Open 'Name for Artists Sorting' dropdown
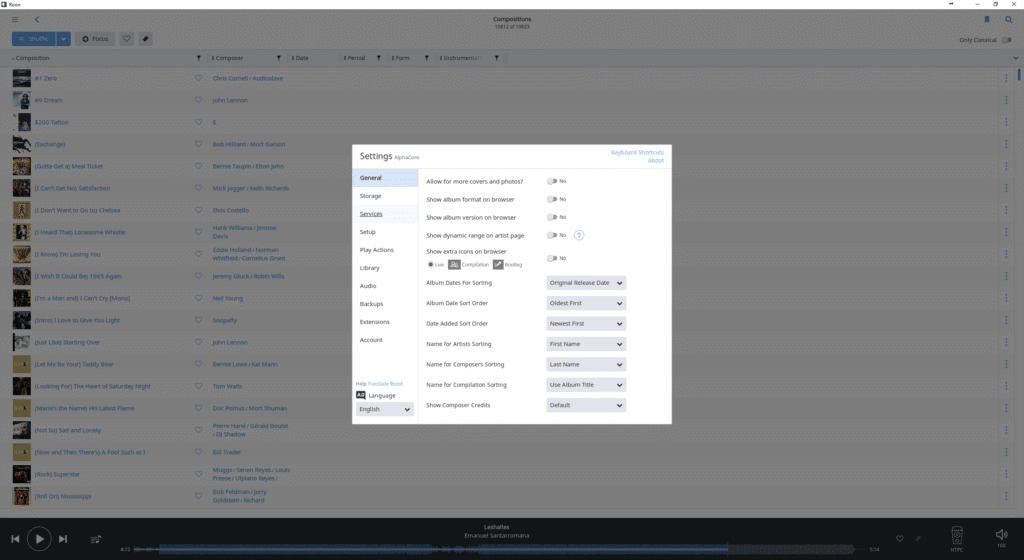 (x=586, y=343)
